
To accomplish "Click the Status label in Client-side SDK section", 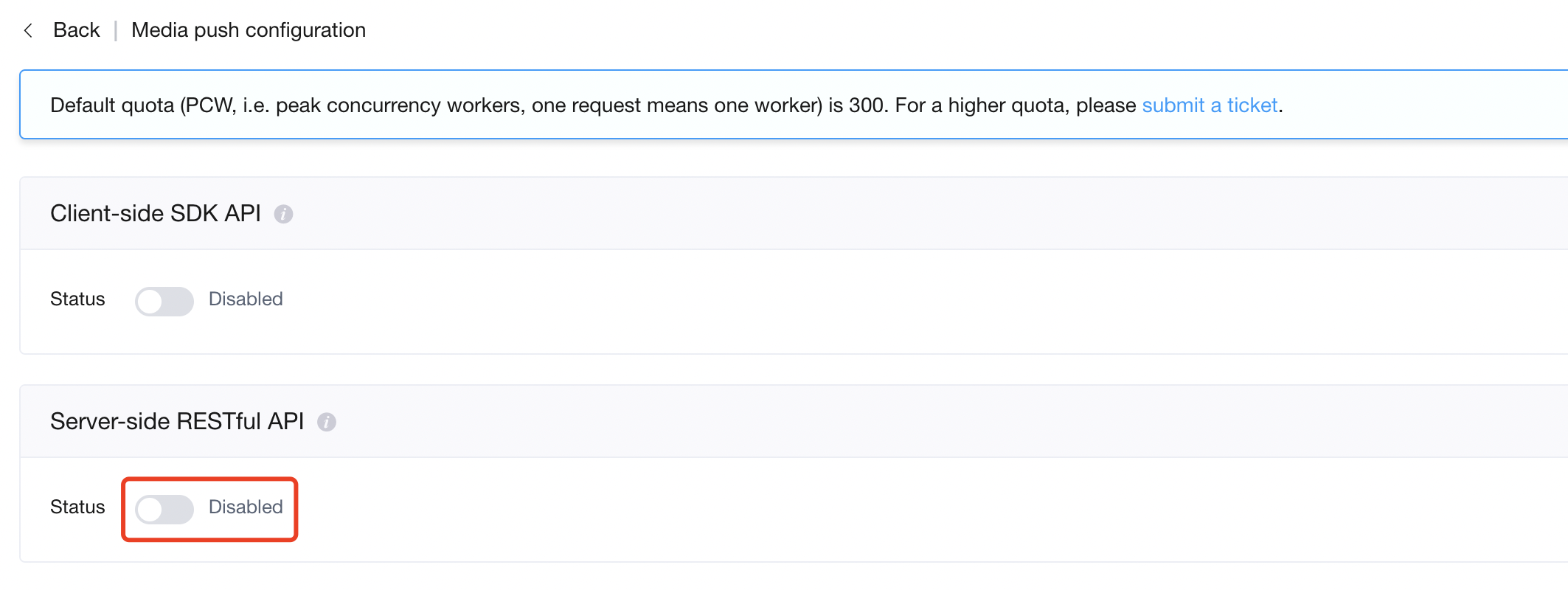I will coord(77,299).
